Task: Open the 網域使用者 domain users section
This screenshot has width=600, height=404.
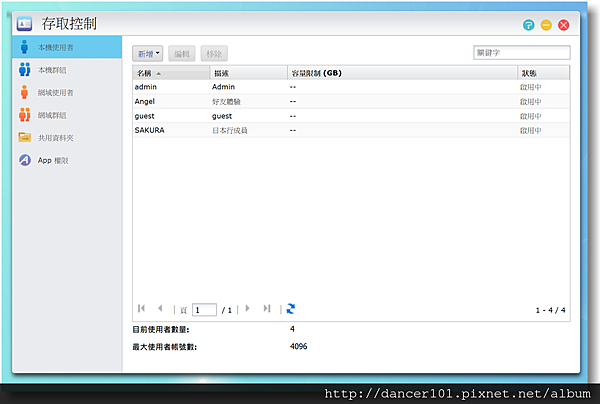Action: pos(67,93)
